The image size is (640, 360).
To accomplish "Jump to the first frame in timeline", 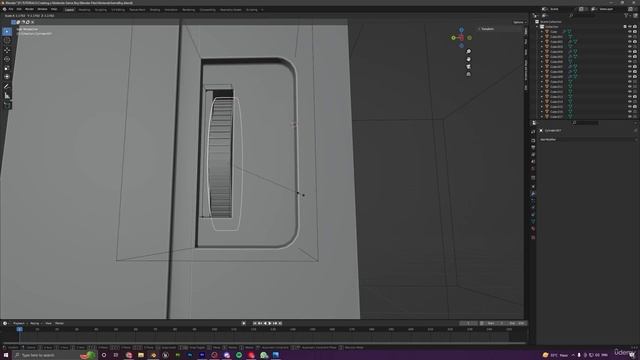I will tap(255, 323).
